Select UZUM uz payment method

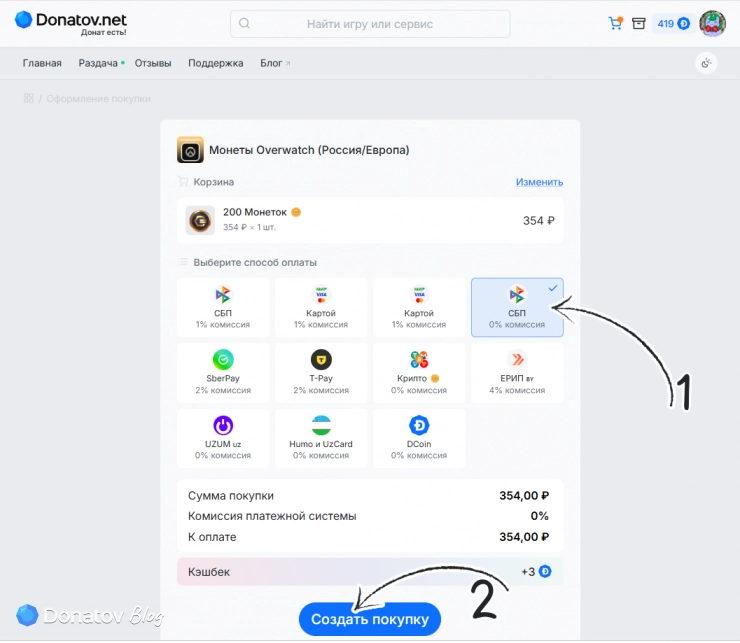(223, 438)
